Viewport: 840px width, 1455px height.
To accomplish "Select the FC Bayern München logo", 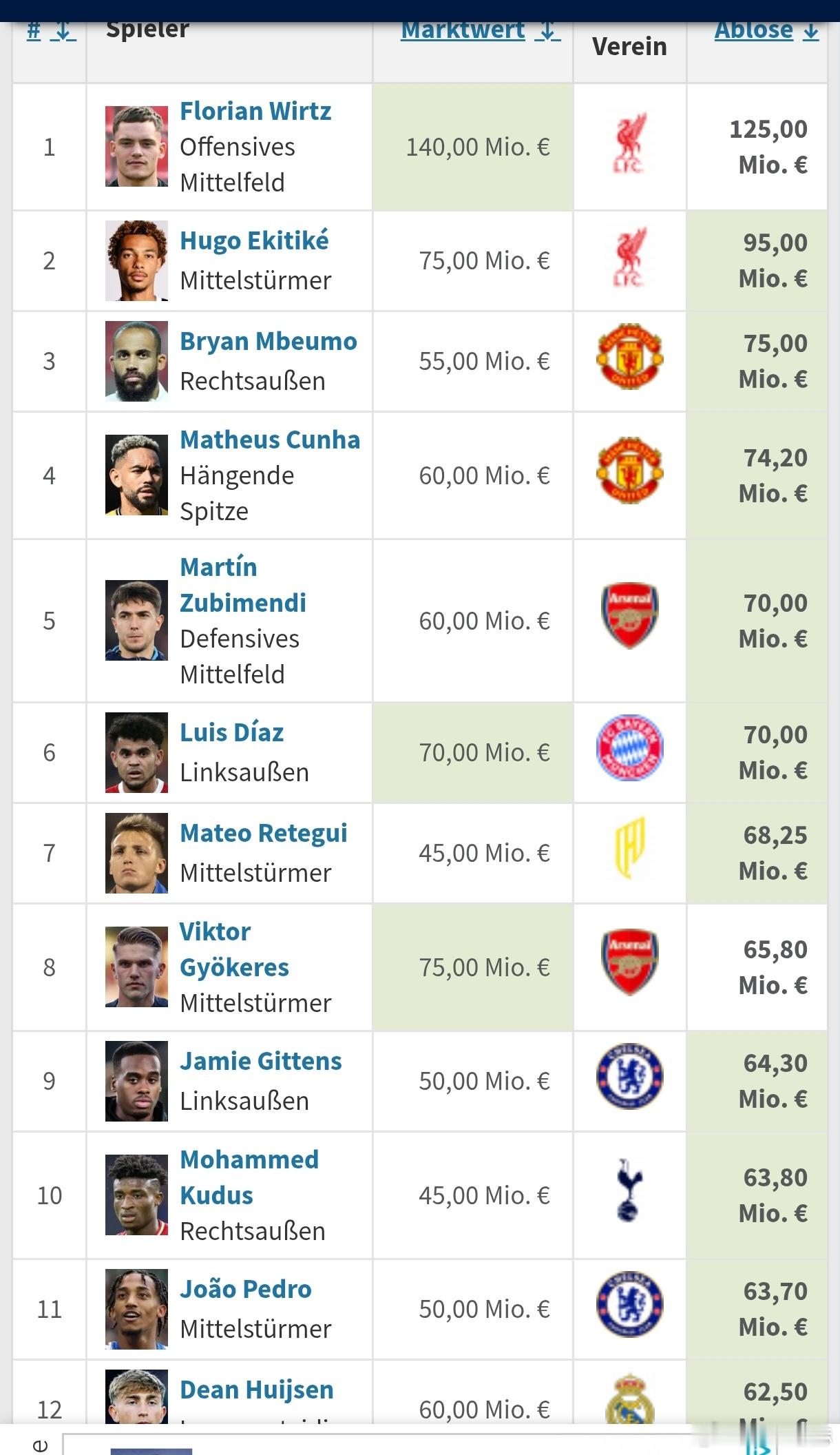I will click(629, 747).
